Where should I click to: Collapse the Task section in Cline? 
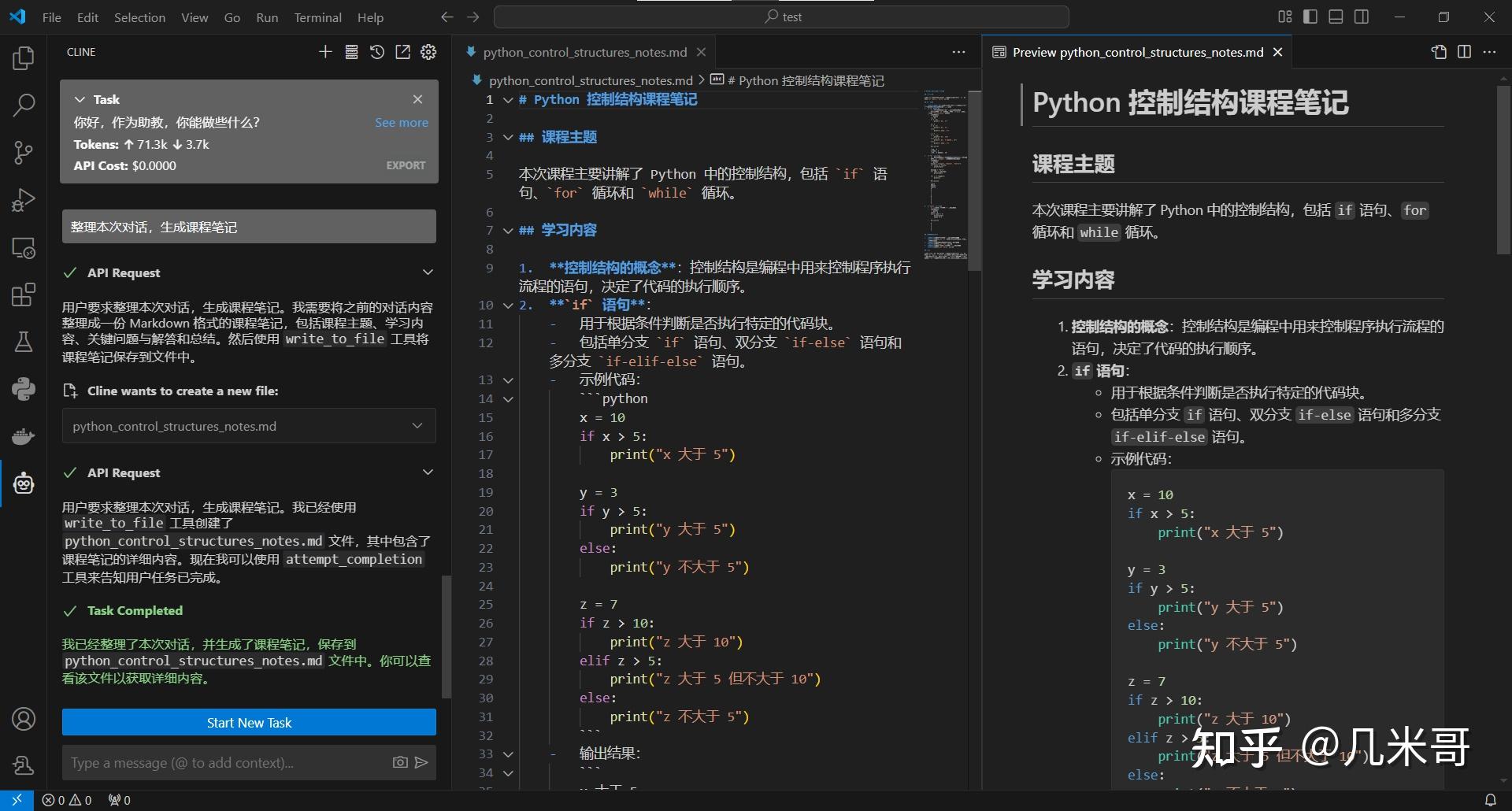click(x=80, y=98)
